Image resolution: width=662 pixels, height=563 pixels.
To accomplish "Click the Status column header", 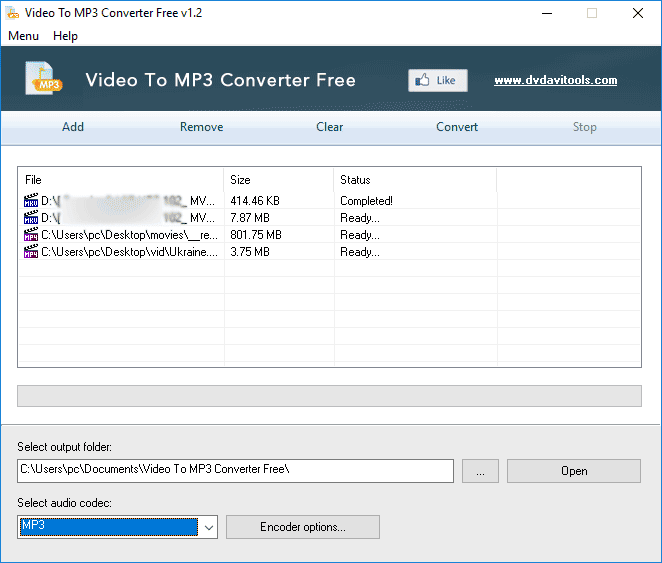I will 415,180.
